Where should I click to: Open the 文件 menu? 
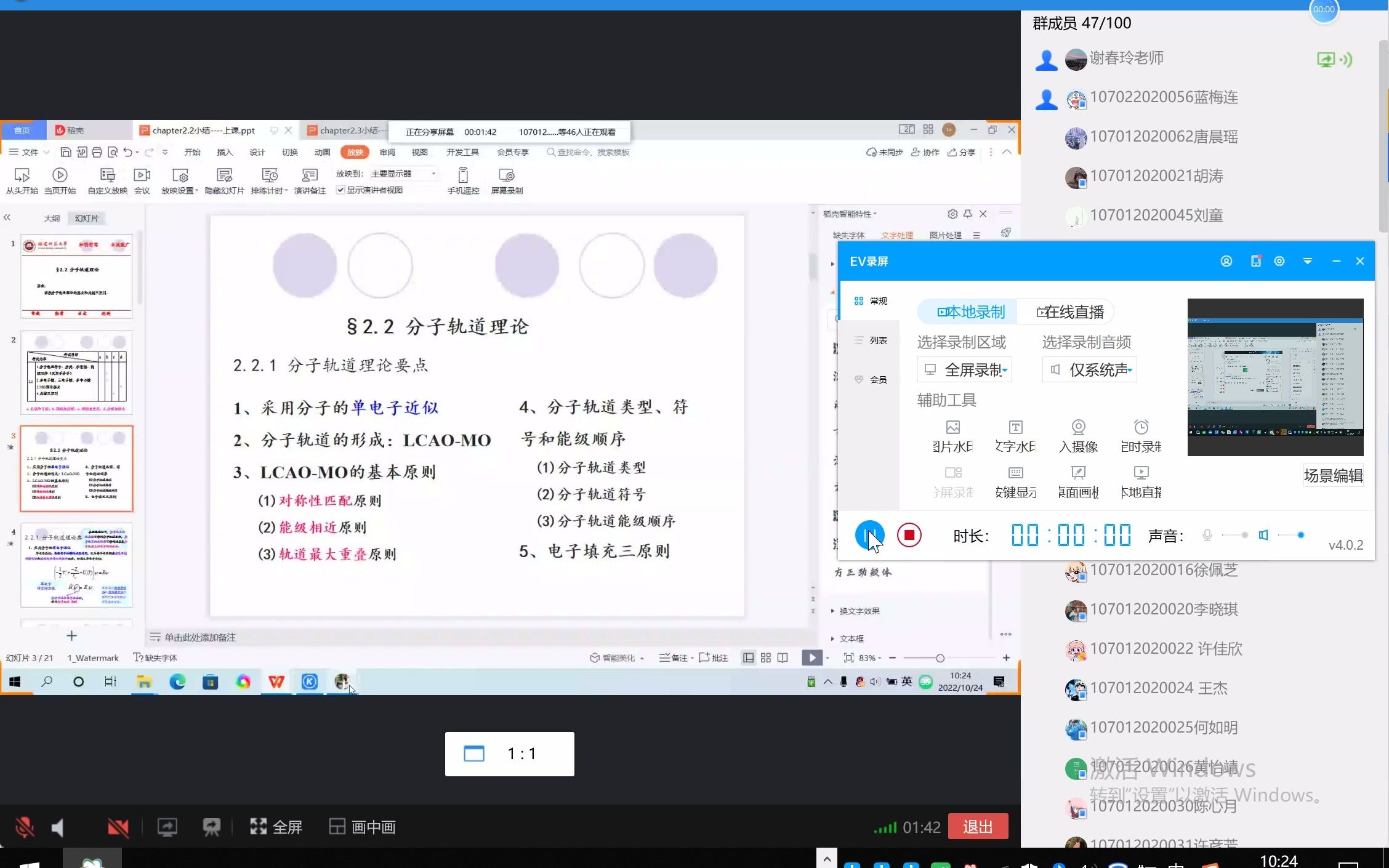point(30,152)
